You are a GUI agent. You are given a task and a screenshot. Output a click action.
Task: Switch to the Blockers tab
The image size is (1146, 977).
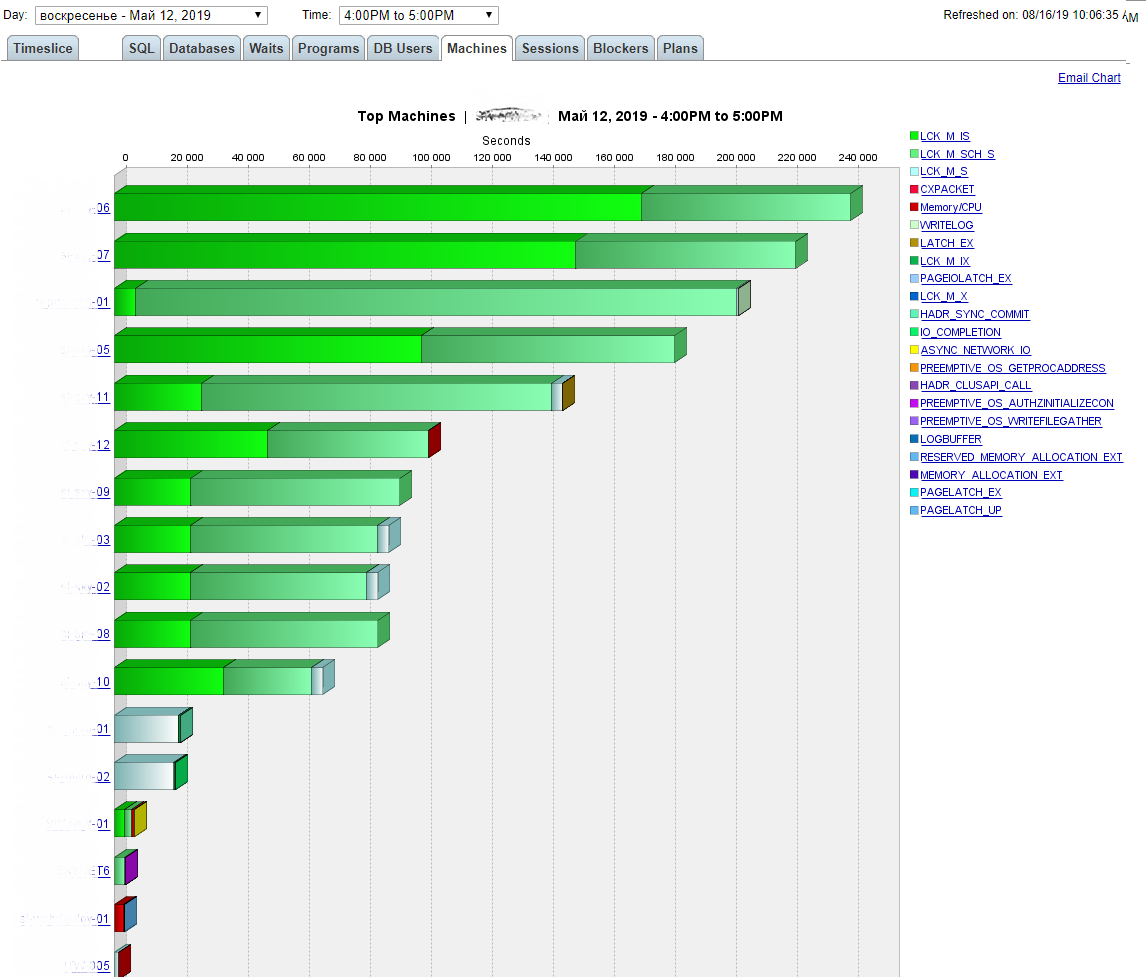621,48
